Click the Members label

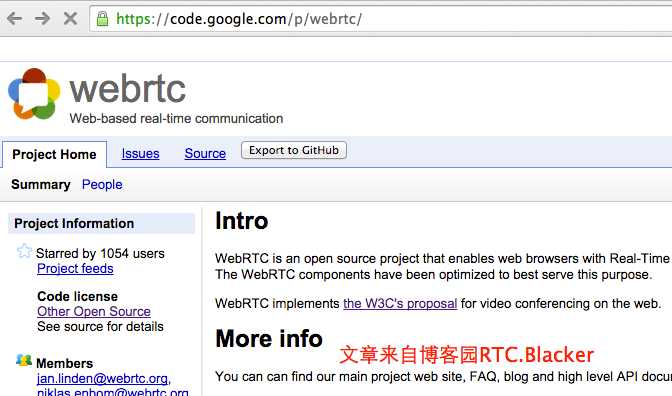pyautogui.click(x=65, y=363)
